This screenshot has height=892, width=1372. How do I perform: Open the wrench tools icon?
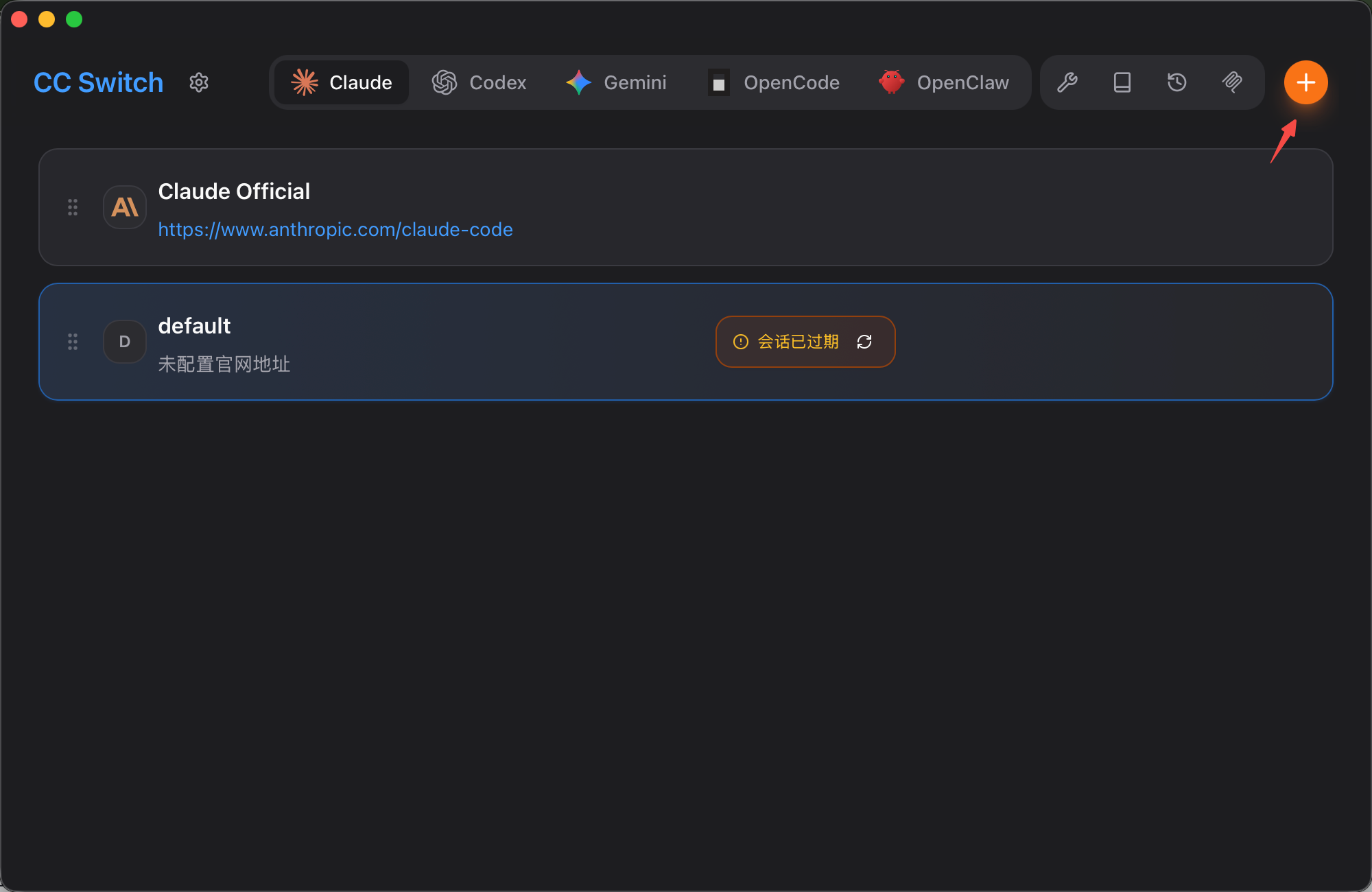1067,82
